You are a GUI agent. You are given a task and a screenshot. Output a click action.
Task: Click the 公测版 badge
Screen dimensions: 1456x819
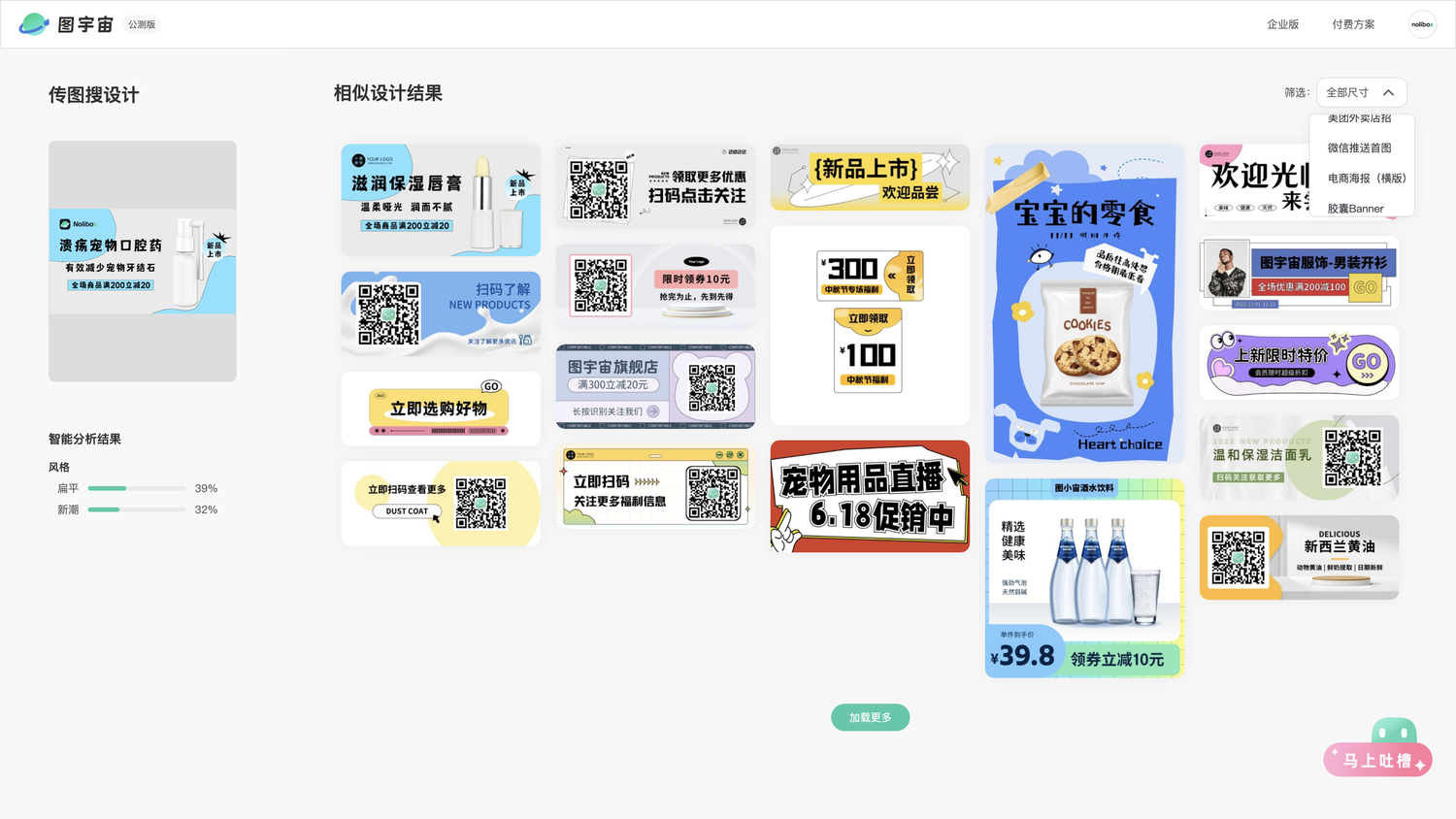(142, 24)
